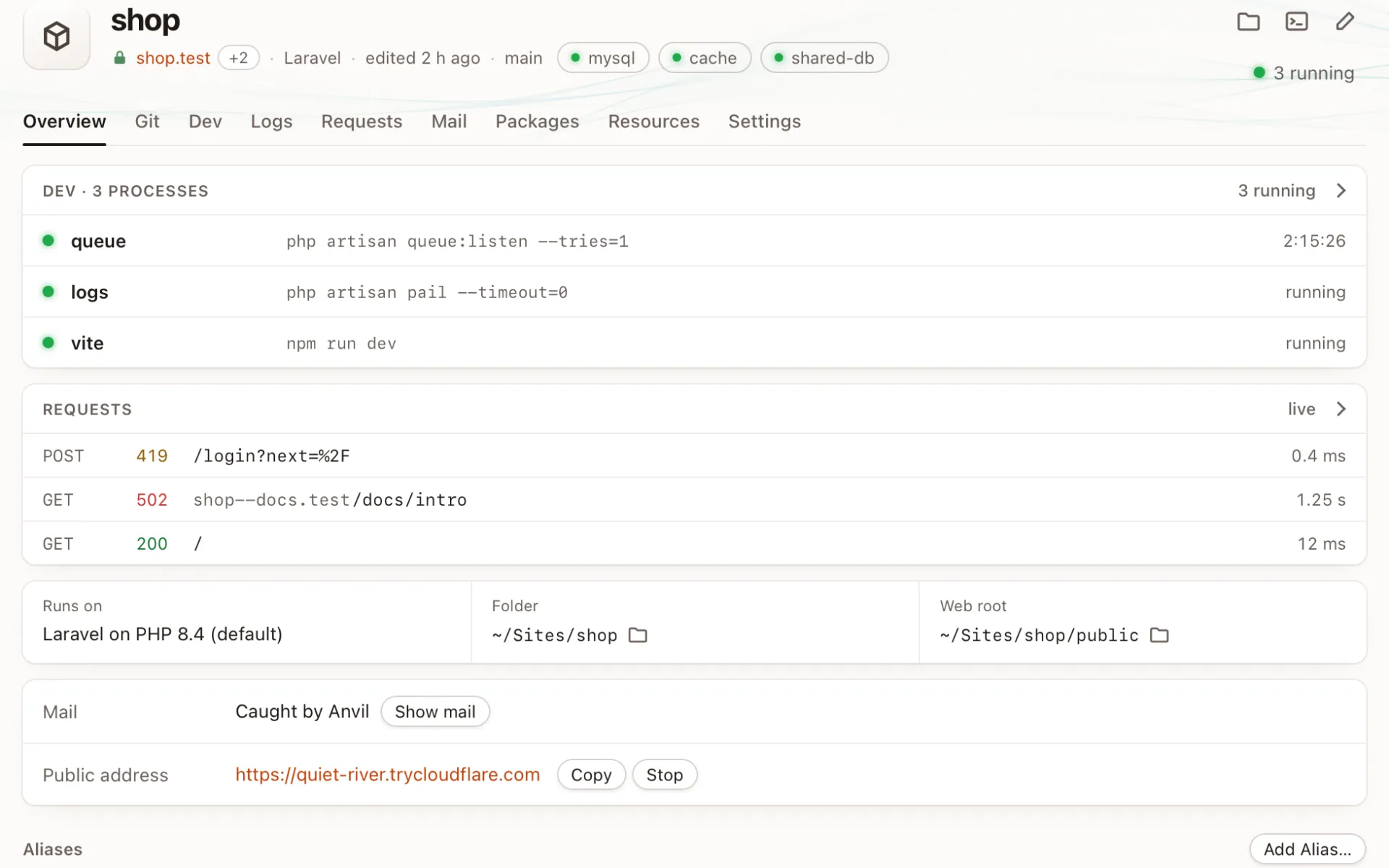1389x868 pixels.
Task: Expand Dev processes chevron
Action: 1341,190
